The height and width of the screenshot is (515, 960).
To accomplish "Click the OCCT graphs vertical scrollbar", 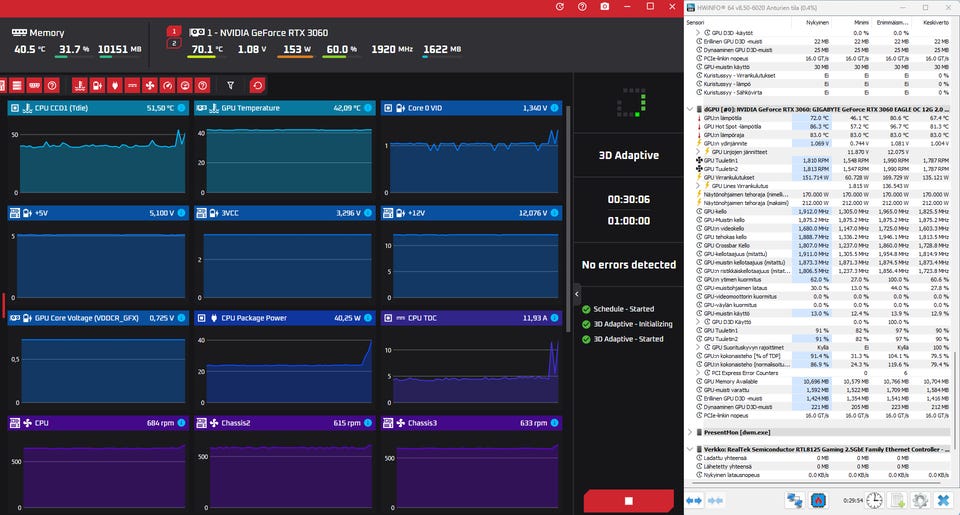I will pyautogui.click(x=568, y=220).
